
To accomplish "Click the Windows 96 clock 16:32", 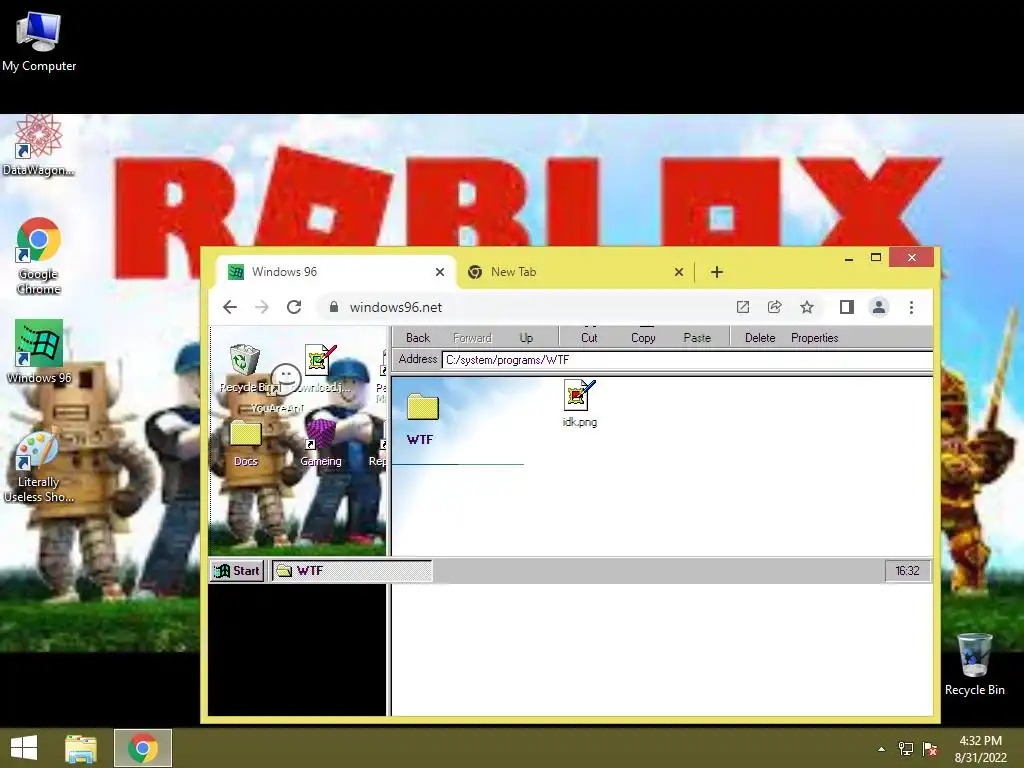I will click(x=907, y=571).
